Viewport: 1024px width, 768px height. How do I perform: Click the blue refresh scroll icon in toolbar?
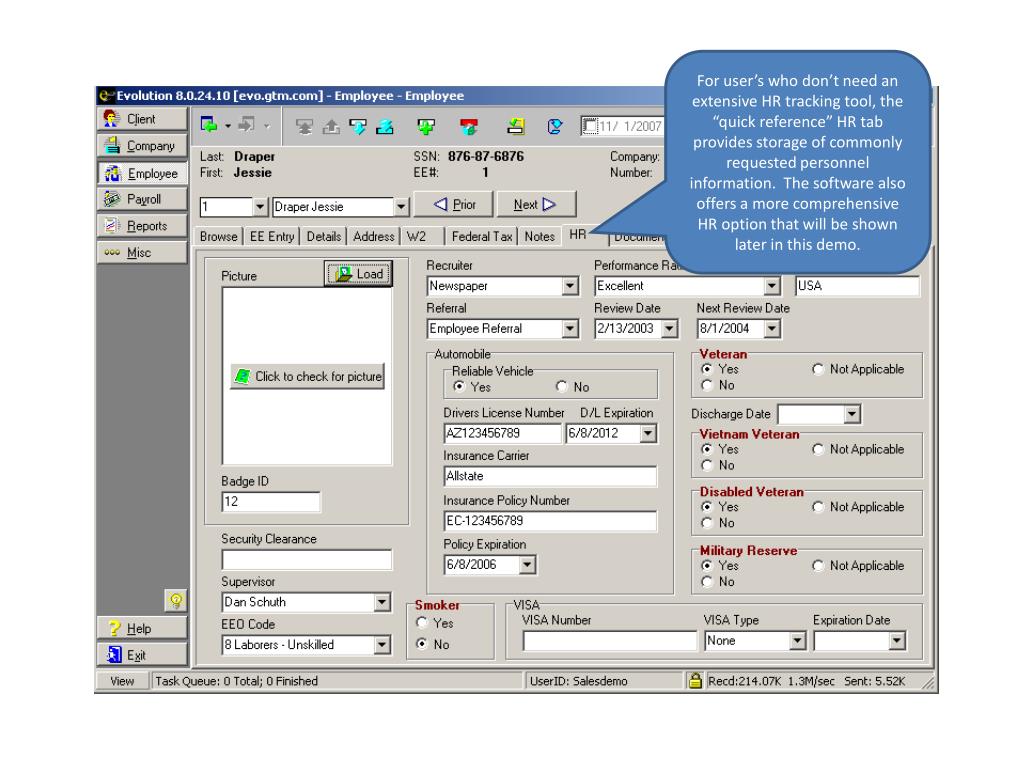click(554, 127)
